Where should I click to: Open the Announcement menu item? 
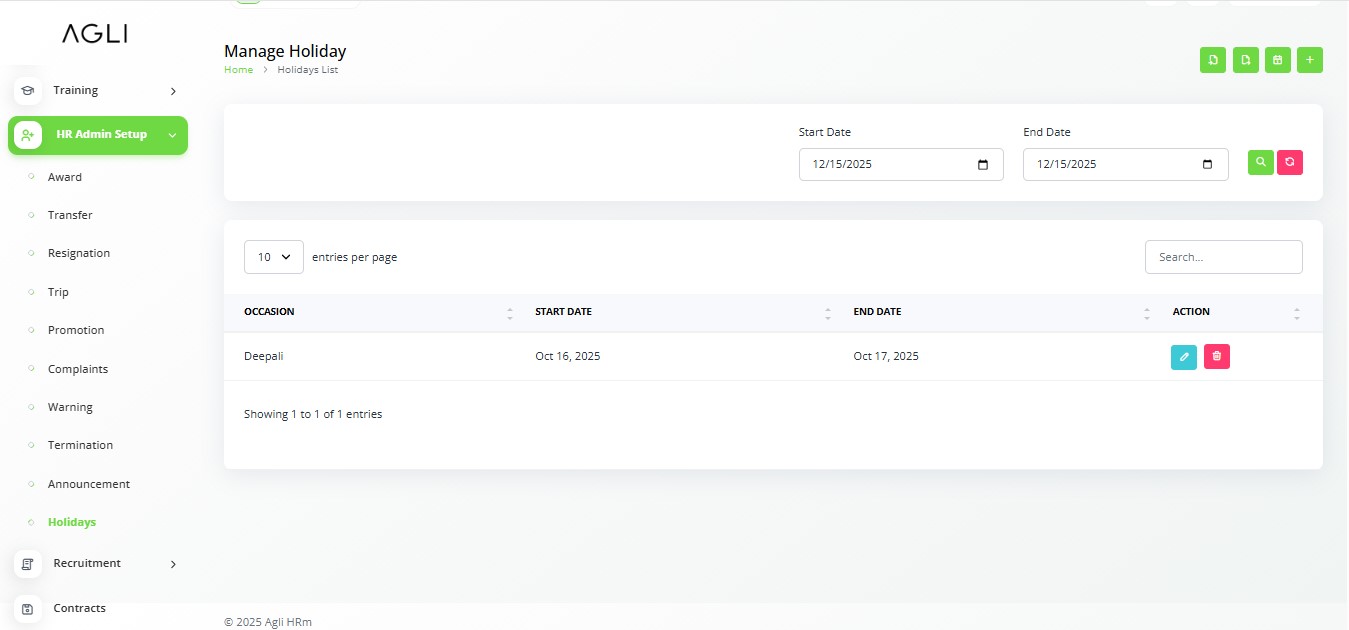[89, 484]
